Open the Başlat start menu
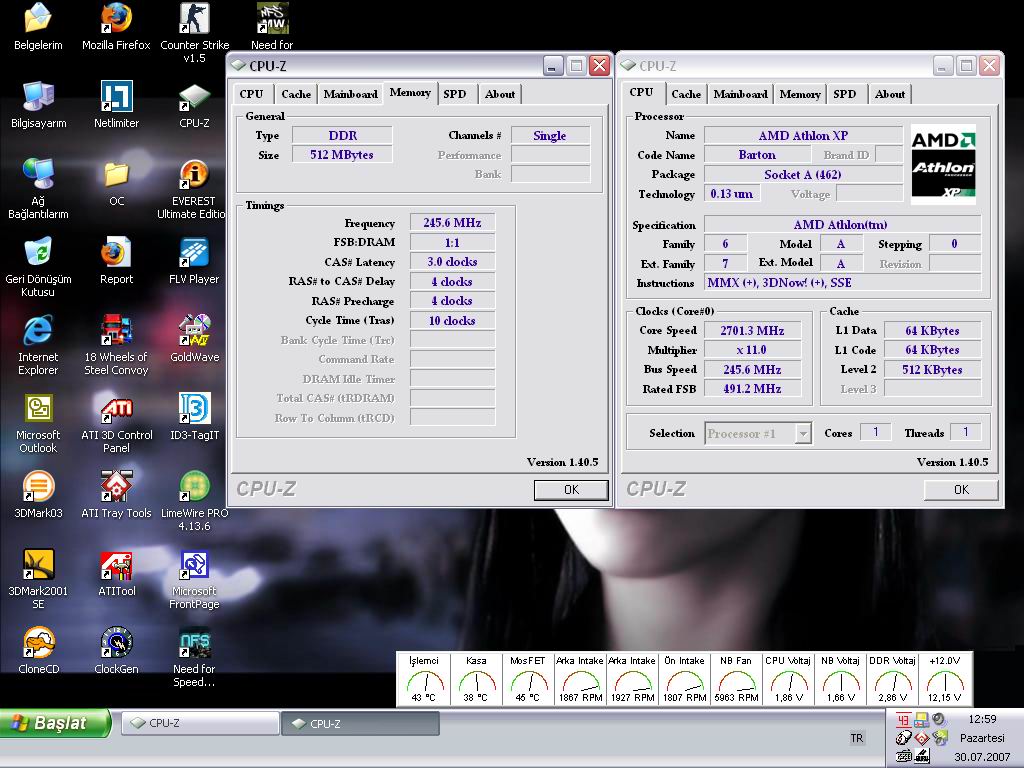1024x768 pixels. pyautogui.click(x=55, y=723)
